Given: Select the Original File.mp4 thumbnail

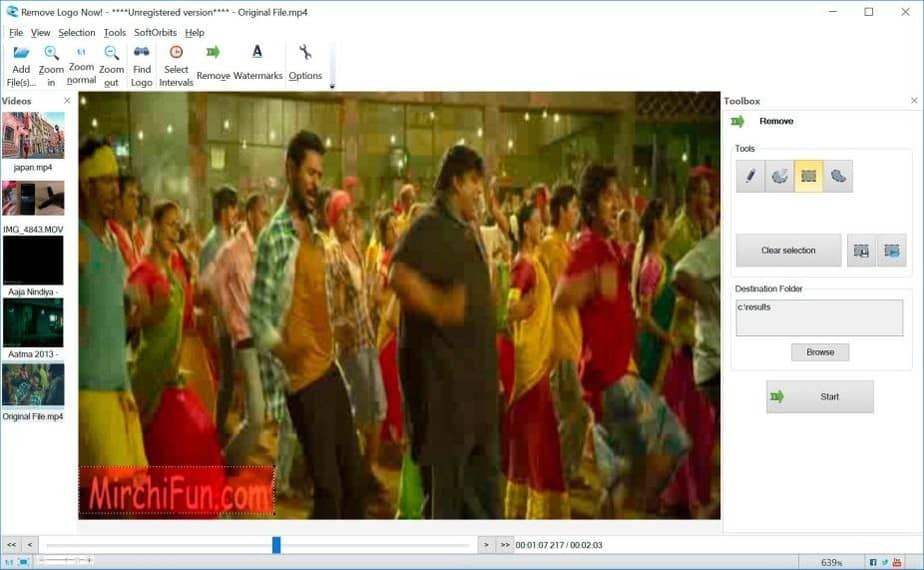Looking at the screenshot, I should click(33, 384).
